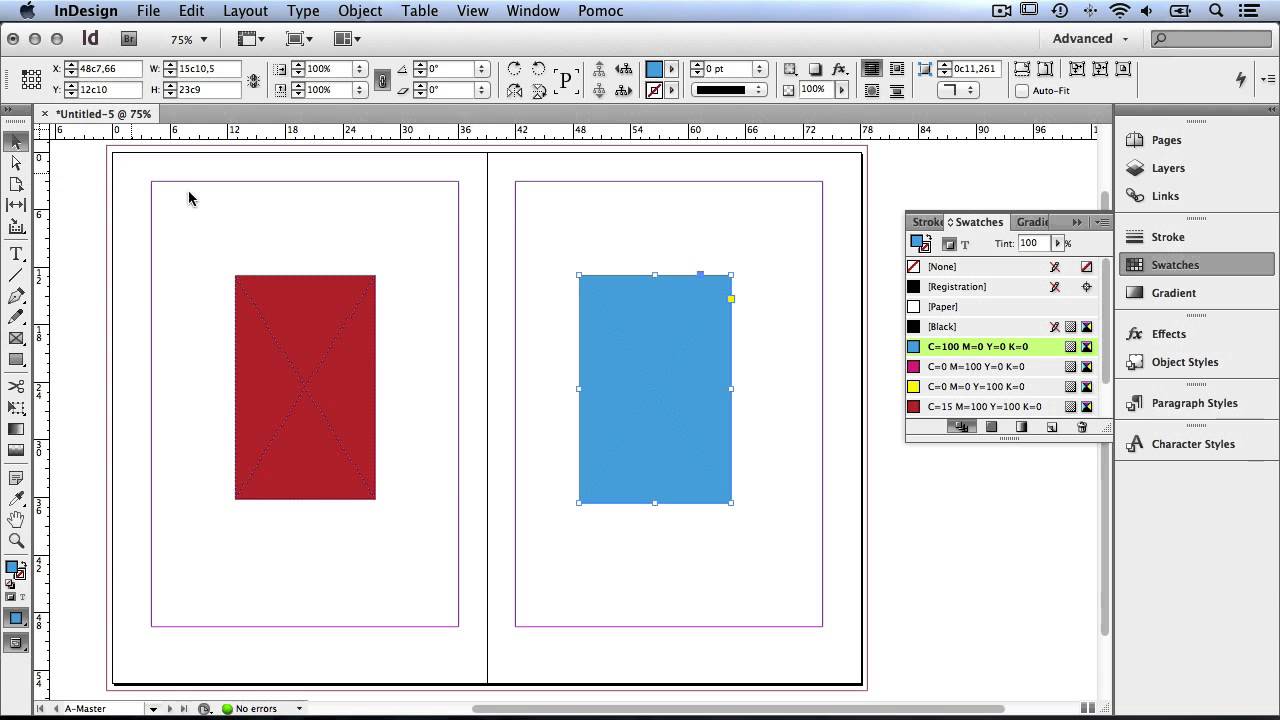Choose the Rectangle Frame tool
This screenshot has height=720, width=1280.
point(16,338)
